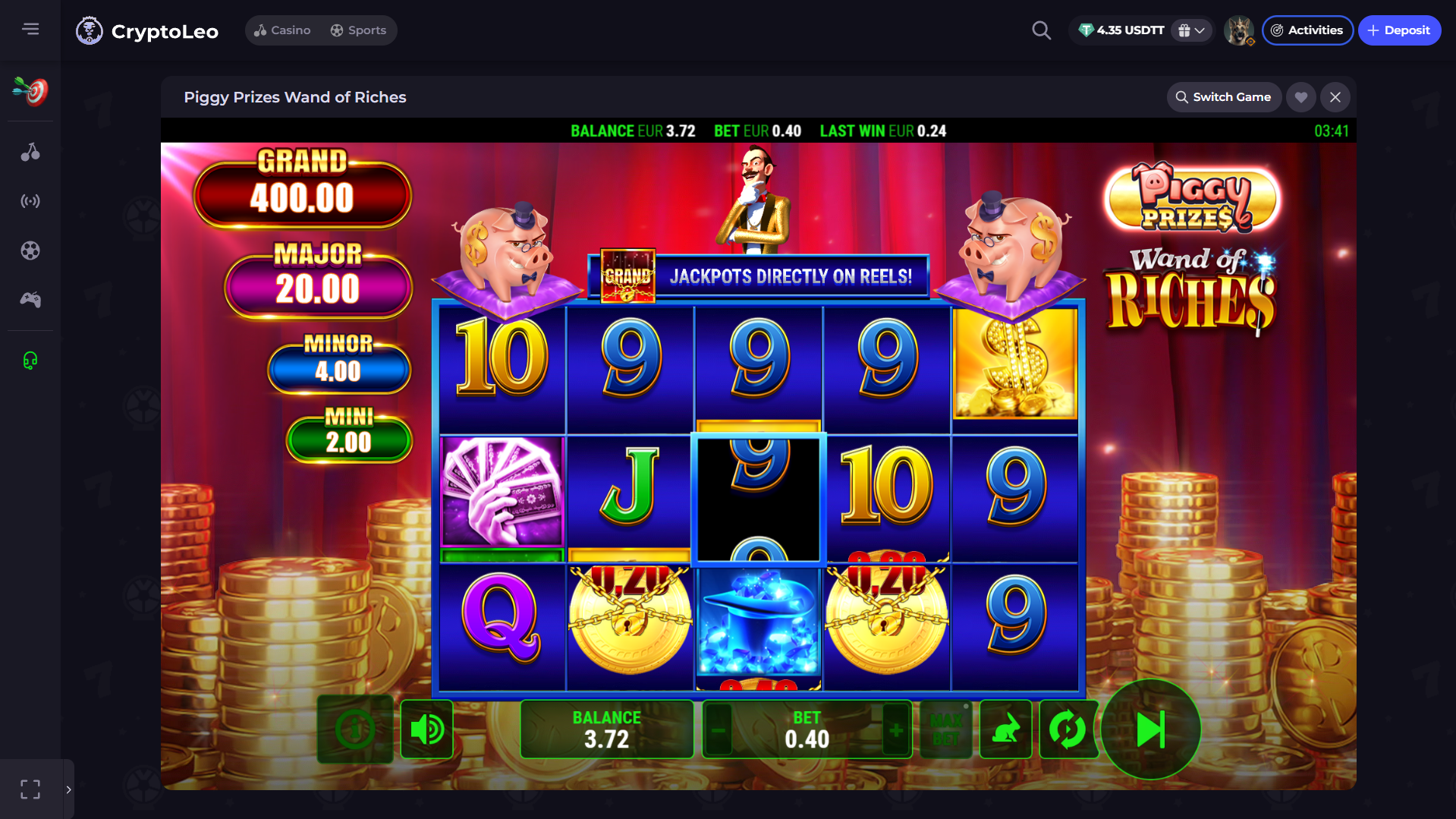Toggle turbo rabbit spin mode
The width and height of the screenshot is (1456, 819).
(1005, 729)
